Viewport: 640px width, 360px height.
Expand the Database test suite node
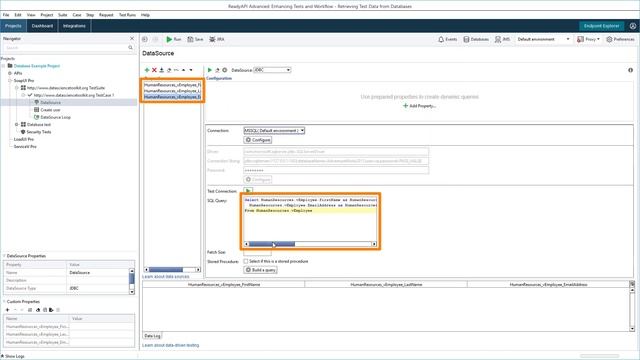[17, 124]
